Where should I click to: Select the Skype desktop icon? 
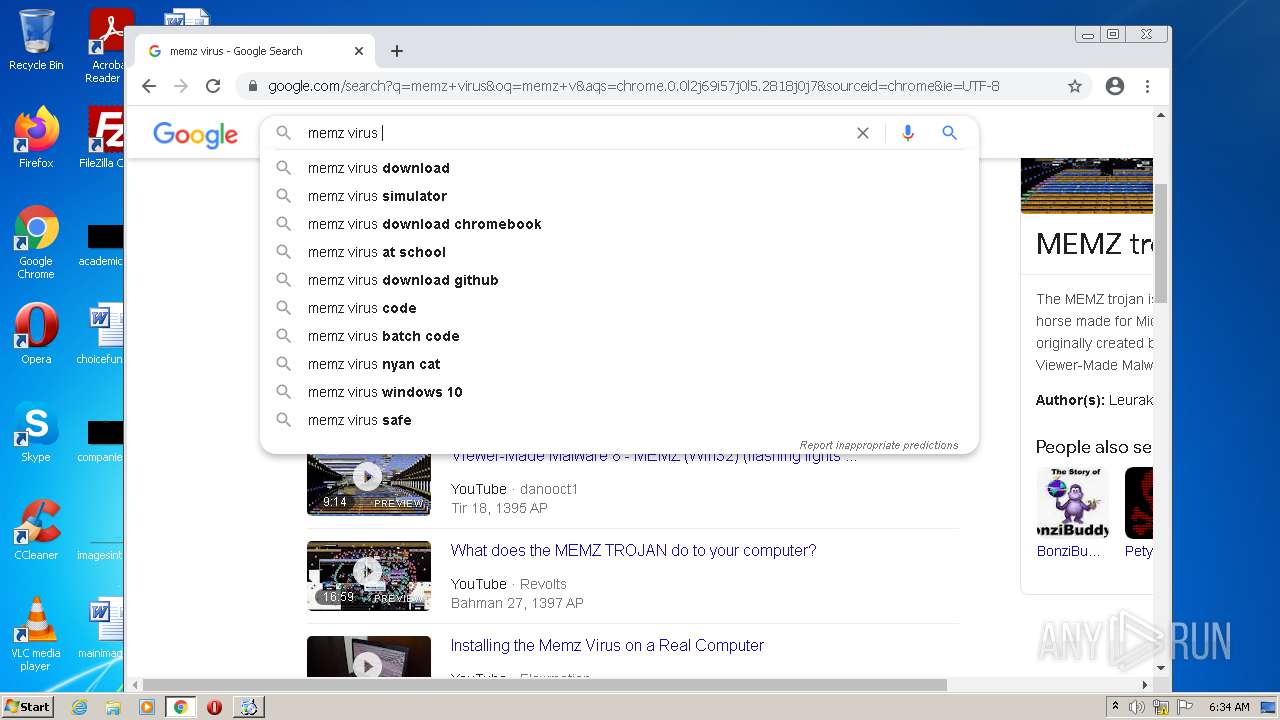click(x=36, y=433)
